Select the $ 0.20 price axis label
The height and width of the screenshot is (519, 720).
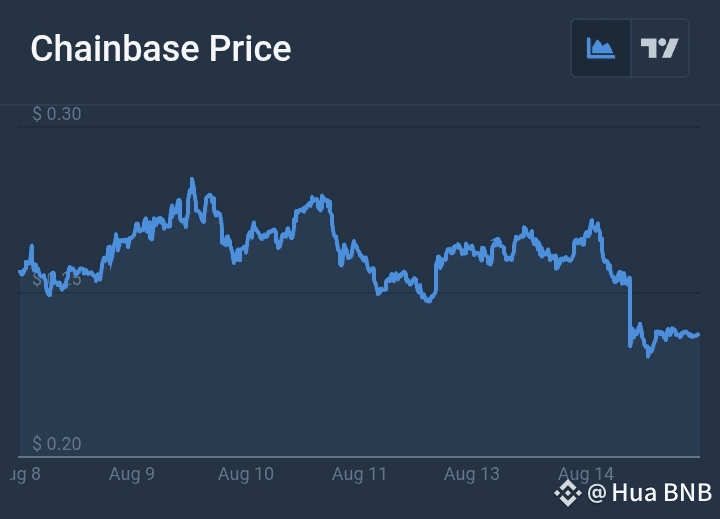(x=57, y=444)
